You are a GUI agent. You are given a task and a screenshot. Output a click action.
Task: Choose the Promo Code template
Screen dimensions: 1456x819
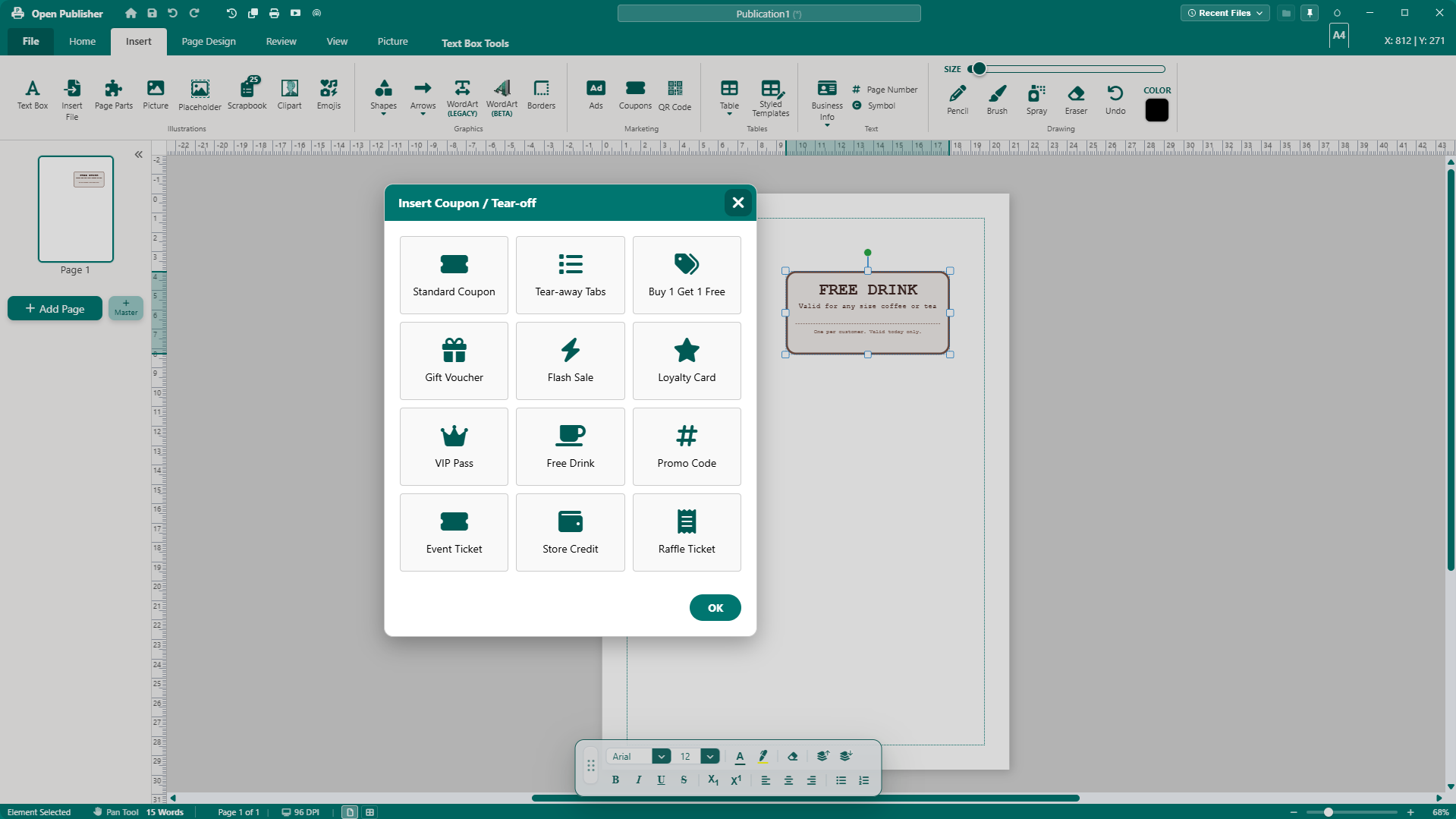point(687,446)
